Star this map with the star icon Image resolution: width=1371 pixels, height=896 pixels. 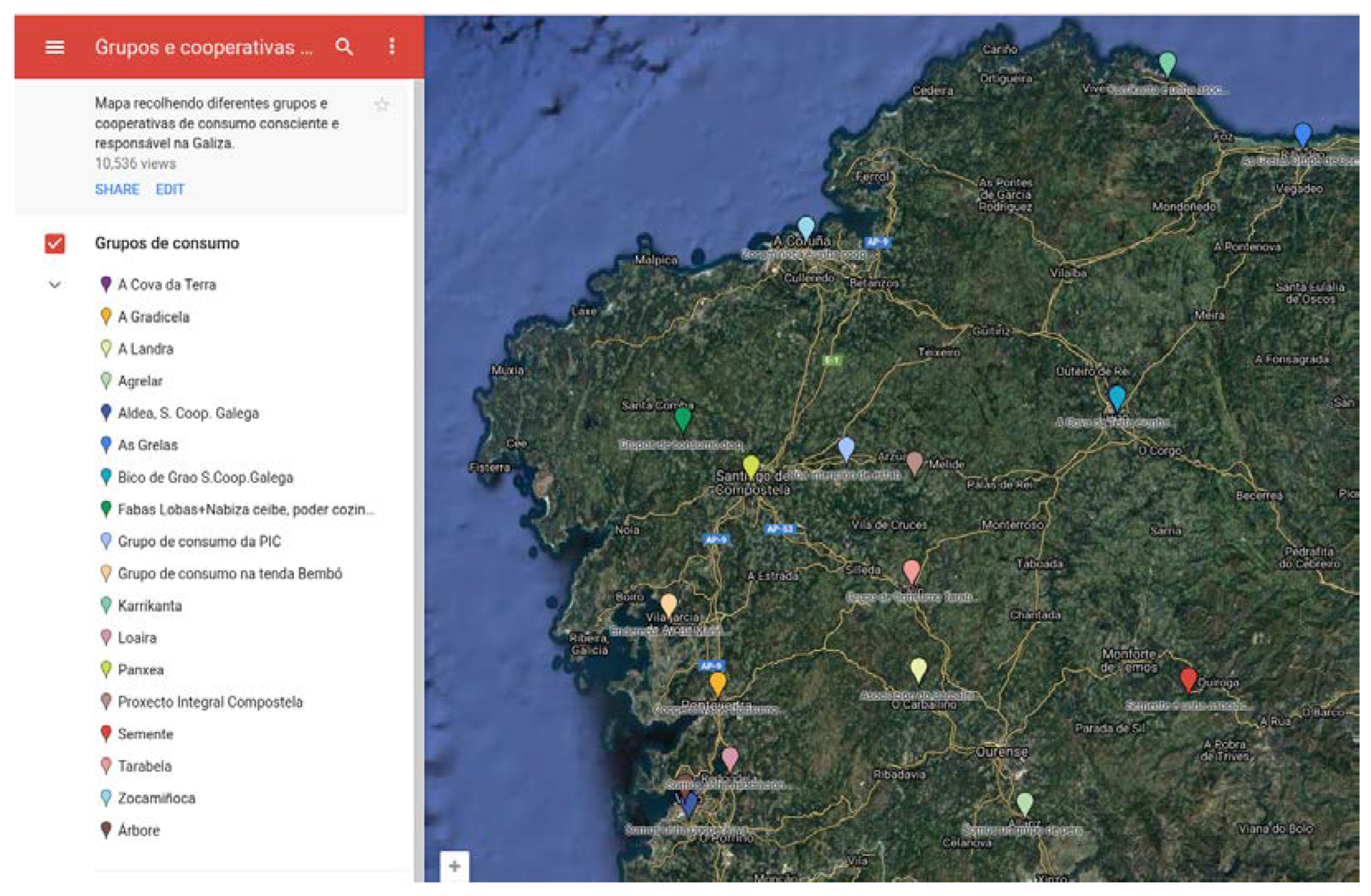click(x=382, y=105)
